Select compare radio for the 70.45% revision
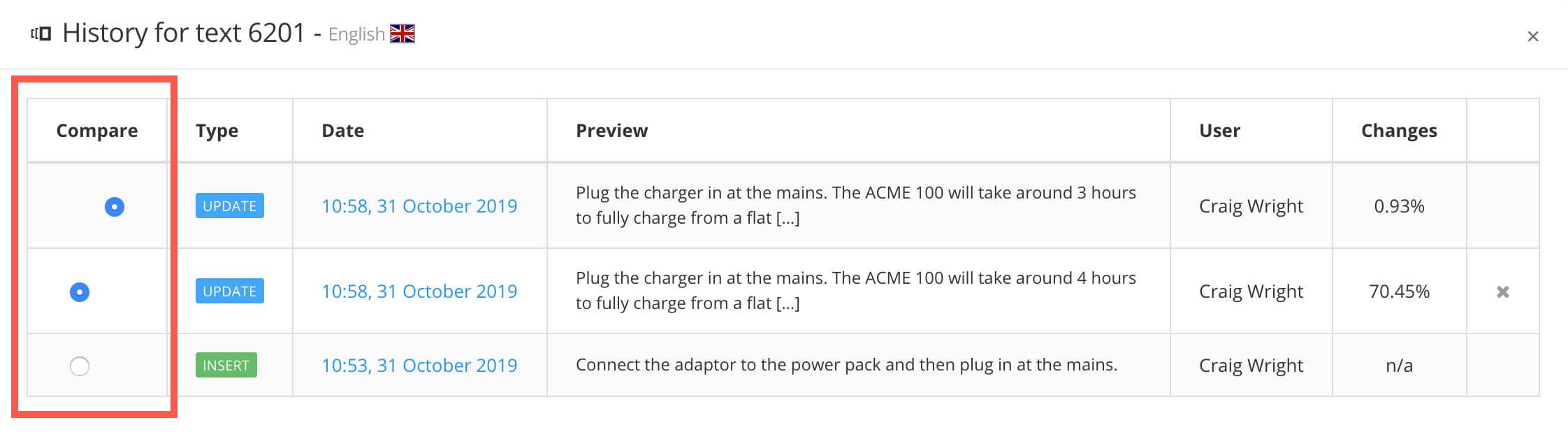Viewport: 1568px width, 439px height. (x=80, y=292)
